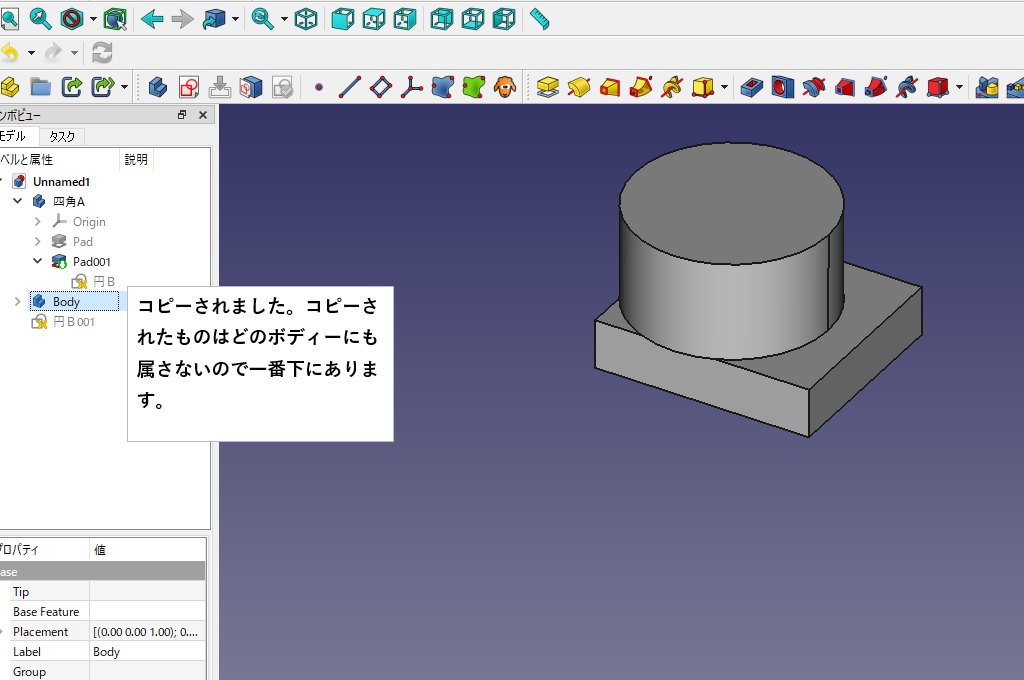The height and width of the screenshot is (680, 1024).
Task: Create a datum point
Action: tap(319, 86)
